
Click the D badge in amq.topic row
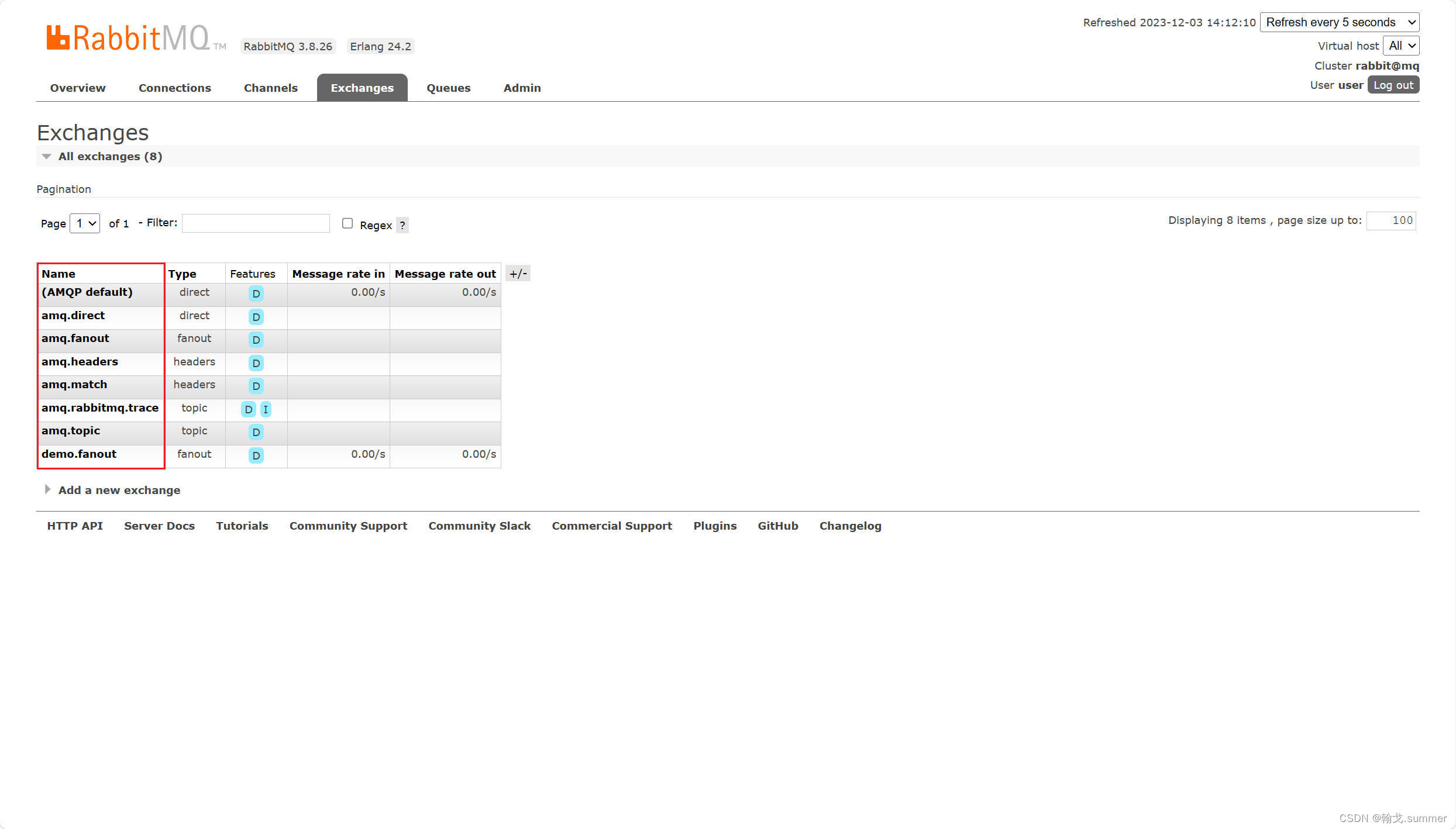click(256, 432)
